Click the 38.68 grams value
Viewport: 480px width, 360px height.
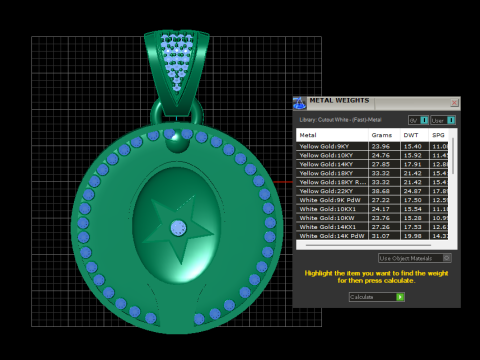pyautogui.click(x=381, y=191)
